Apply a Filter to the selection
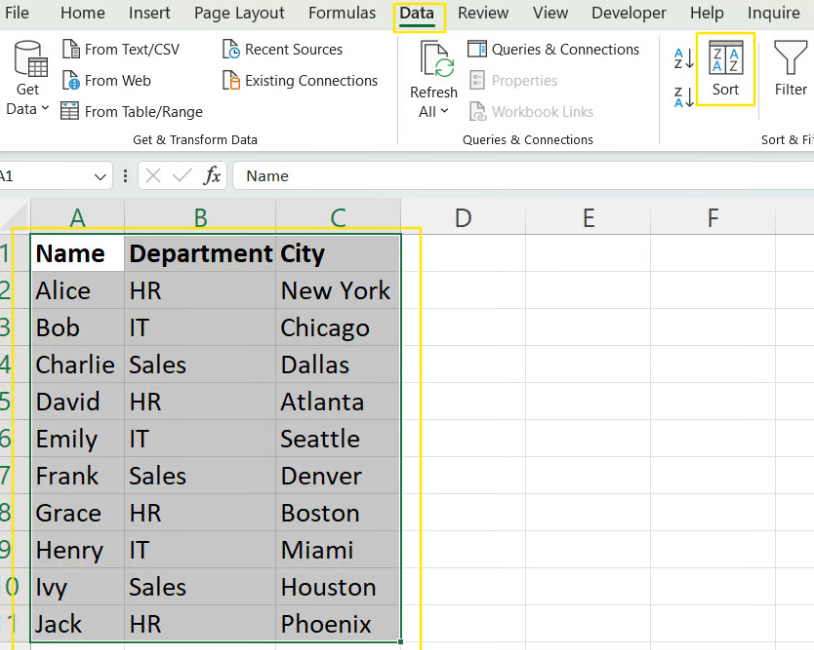The height and width of the screenshot is (650, 814). [x=789, y=70]
